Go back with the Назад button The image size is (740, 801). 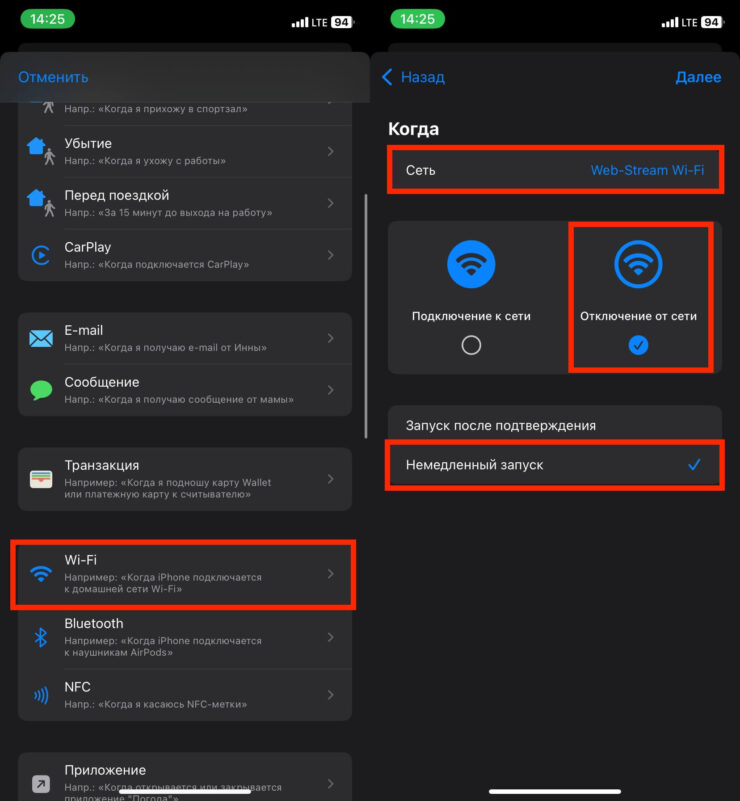[414, 77]
